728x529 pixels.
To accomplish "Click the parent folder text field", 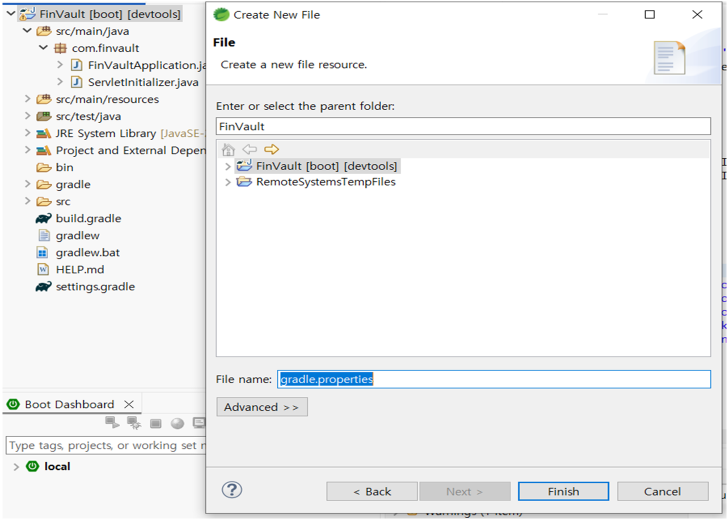I will pyautogui.click(x=463, y=126).
